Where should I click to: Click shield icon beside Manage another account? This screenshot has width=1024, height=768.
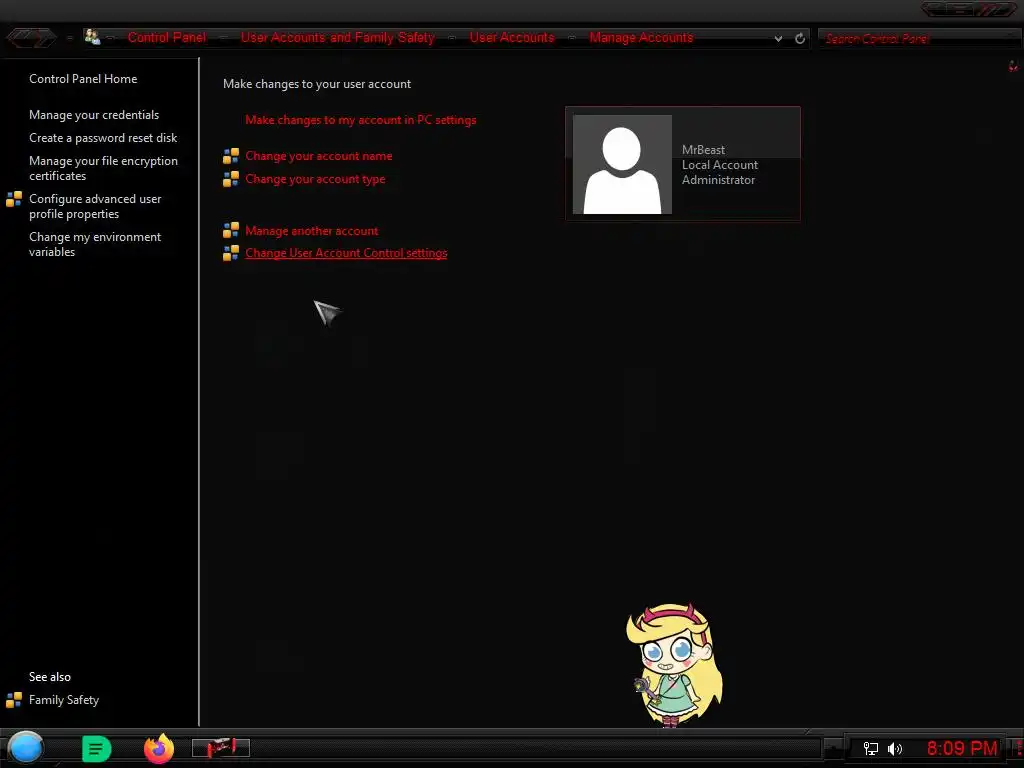[x=231, y=231]
